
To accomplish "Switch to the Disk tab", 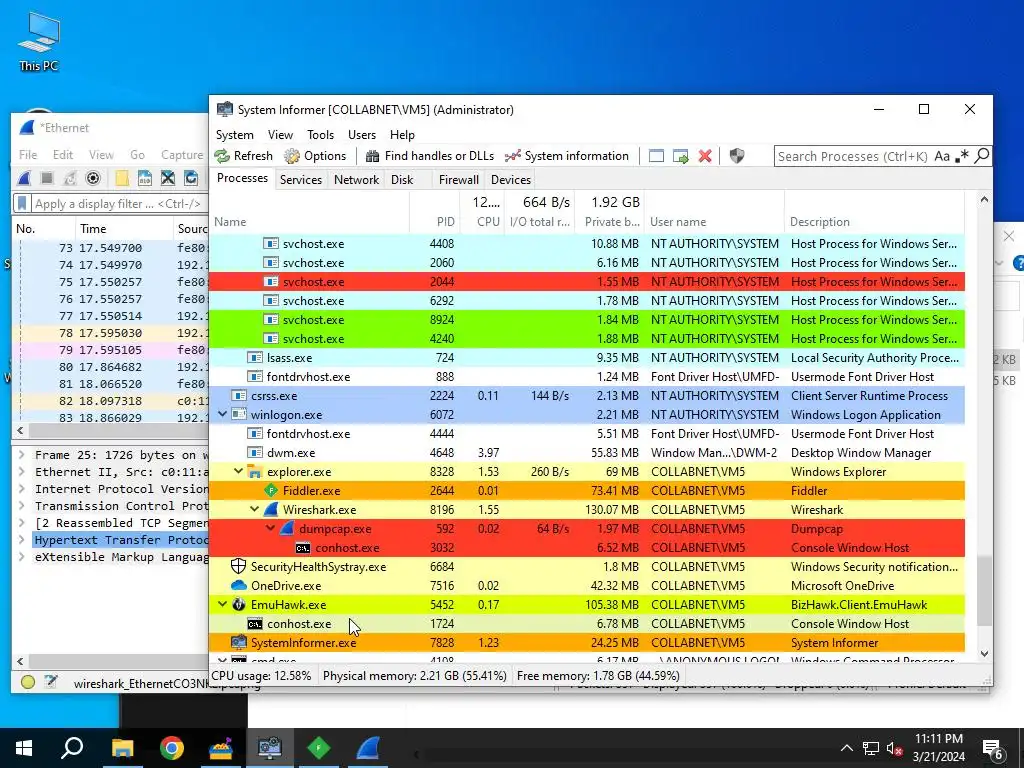I will click(x=402, y=180).
